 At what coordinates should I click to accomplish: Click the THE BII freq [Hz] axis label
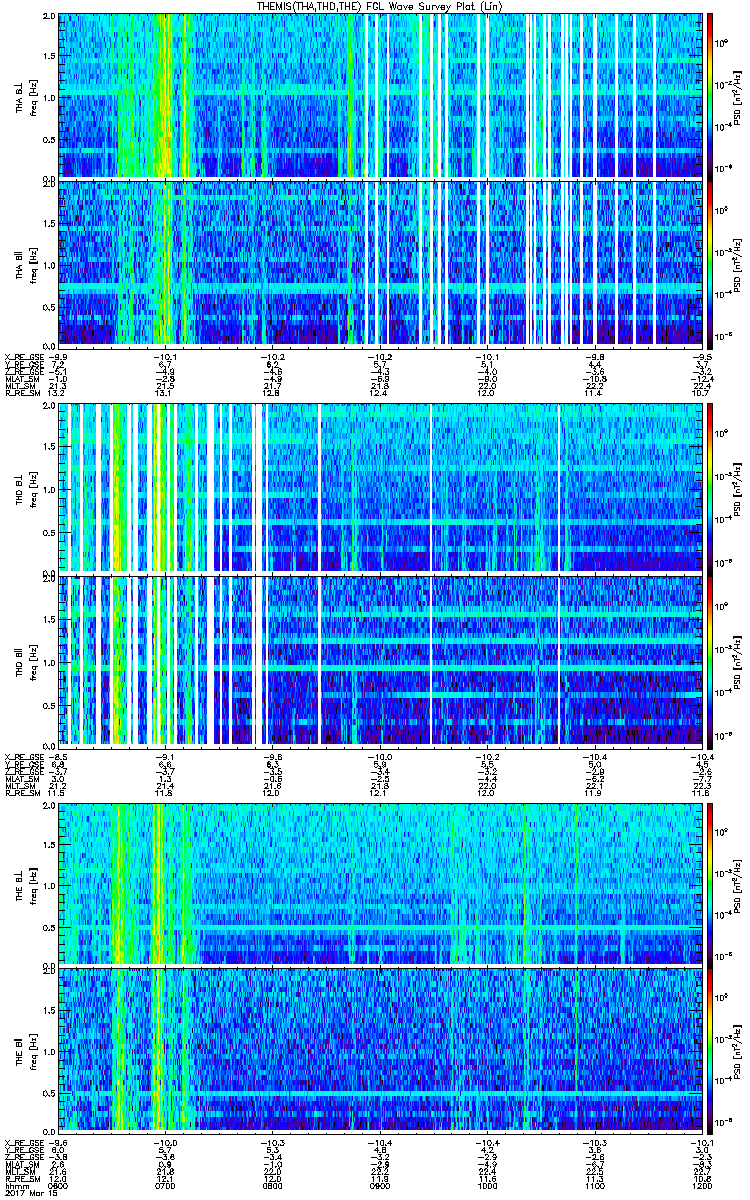33,1051
